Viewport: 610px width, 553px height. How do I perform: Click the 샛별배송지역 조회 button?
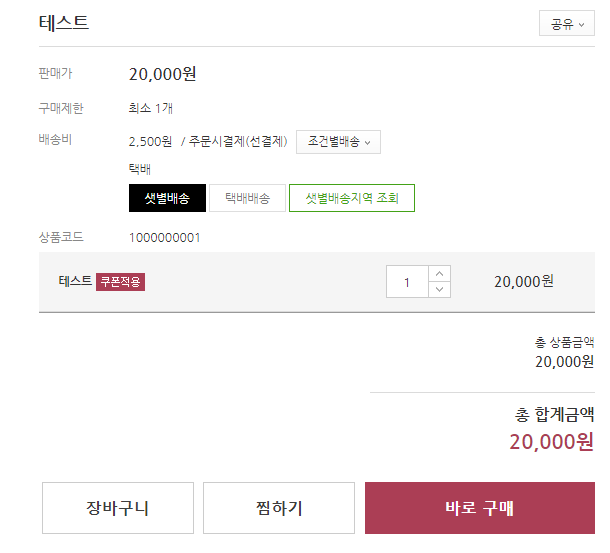(x=351, y=198)
